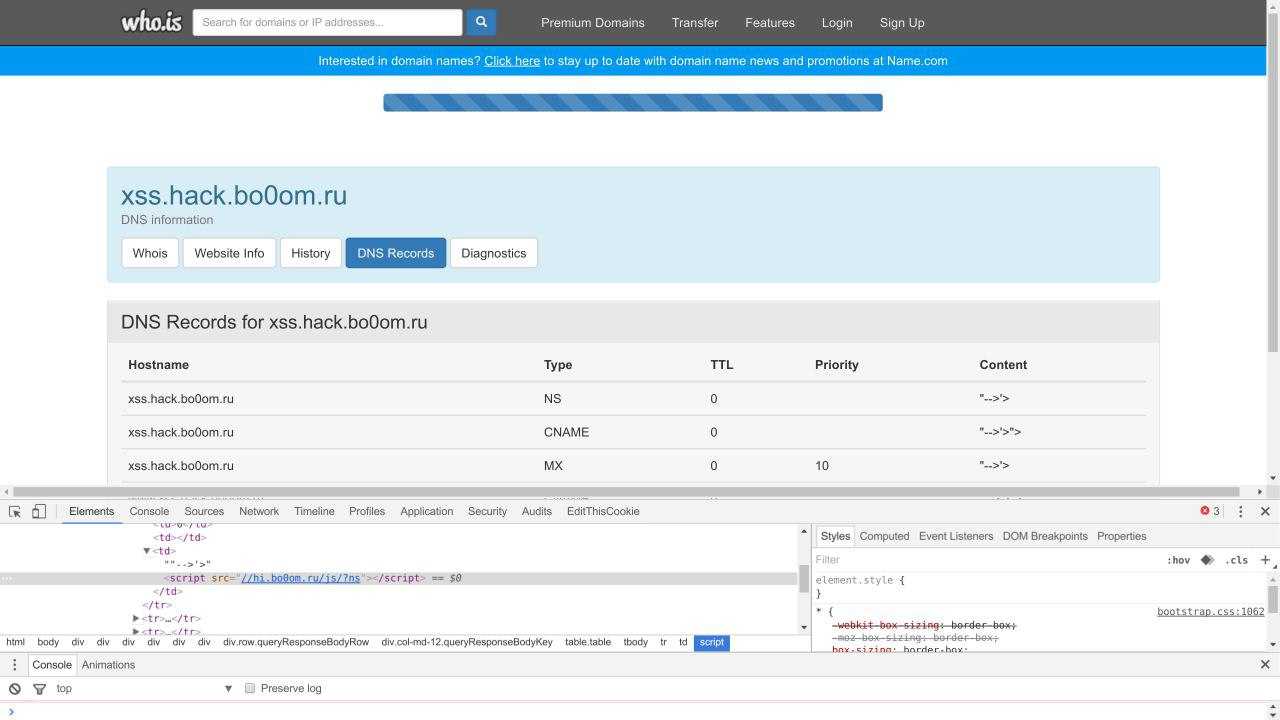
Task: Click the domain search input field
Action: [327, 22]
